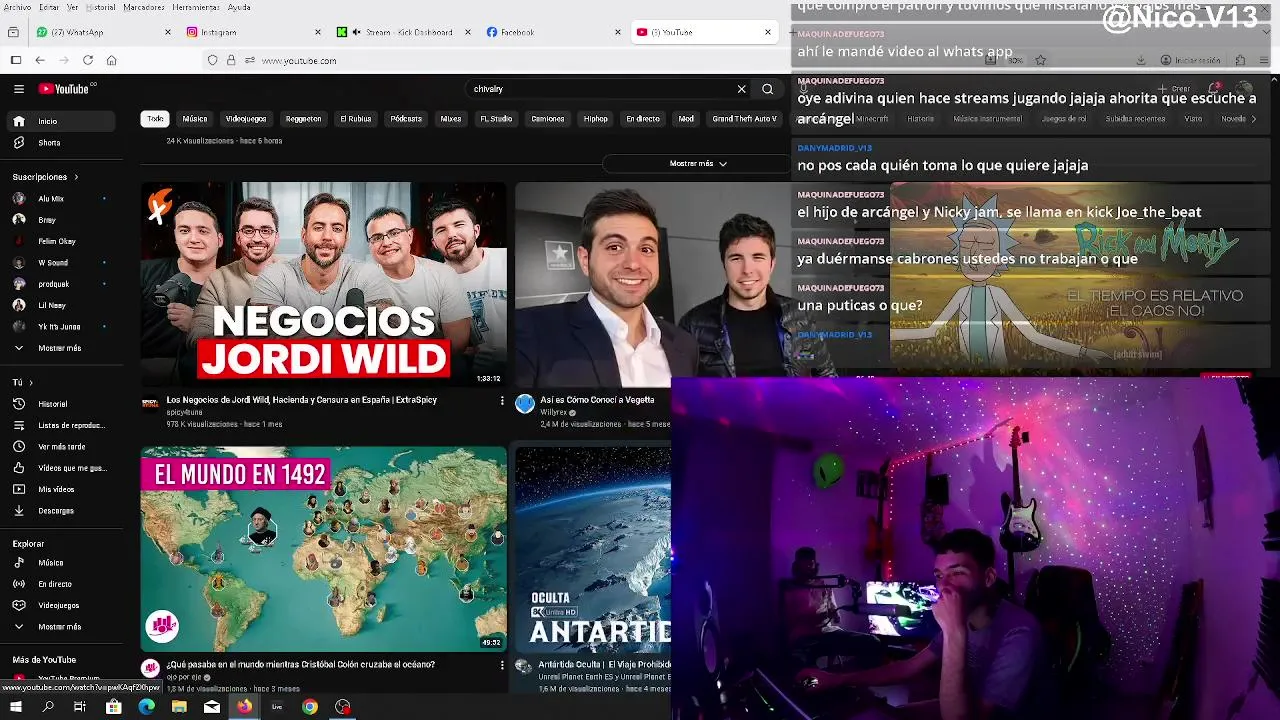
Task: Open Microsoft Store from the taskbar
Action: (x=114, y=707)
